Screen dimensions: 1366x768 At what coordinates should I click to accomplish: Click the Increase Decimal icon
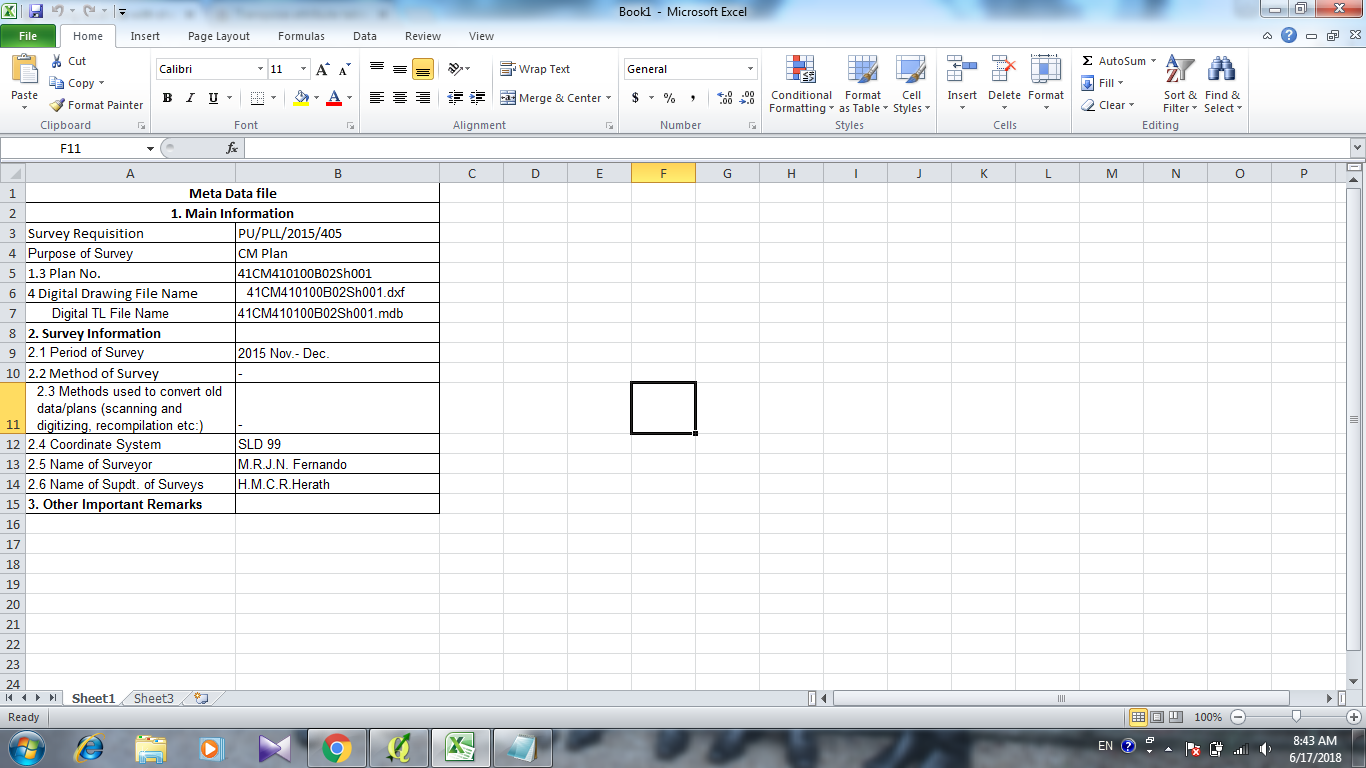pos(726,98)
